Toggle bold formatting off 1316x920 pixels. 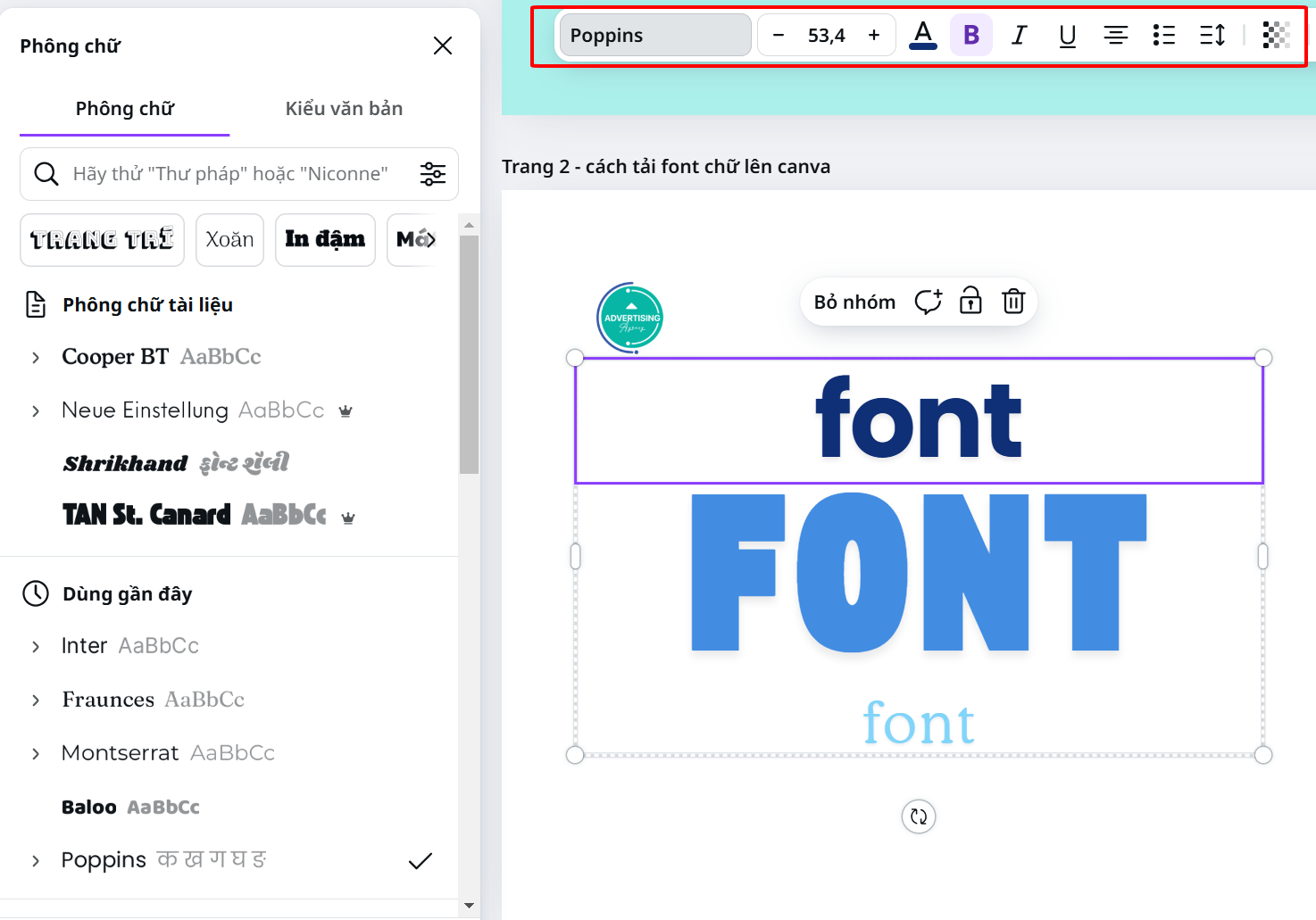point(971,35)
